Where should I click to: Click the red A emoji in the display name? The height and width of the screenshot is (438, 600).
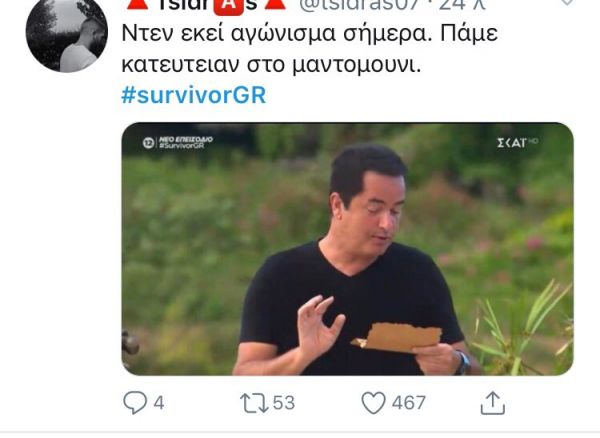228,6
